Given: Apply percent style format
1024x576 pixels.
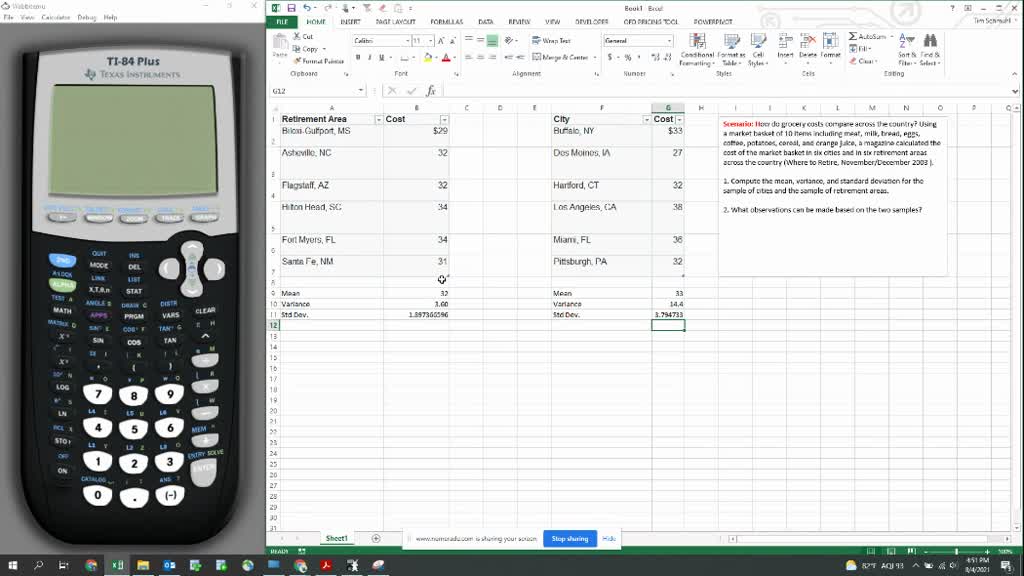Looking at the screenshot, I should [628, 57].
